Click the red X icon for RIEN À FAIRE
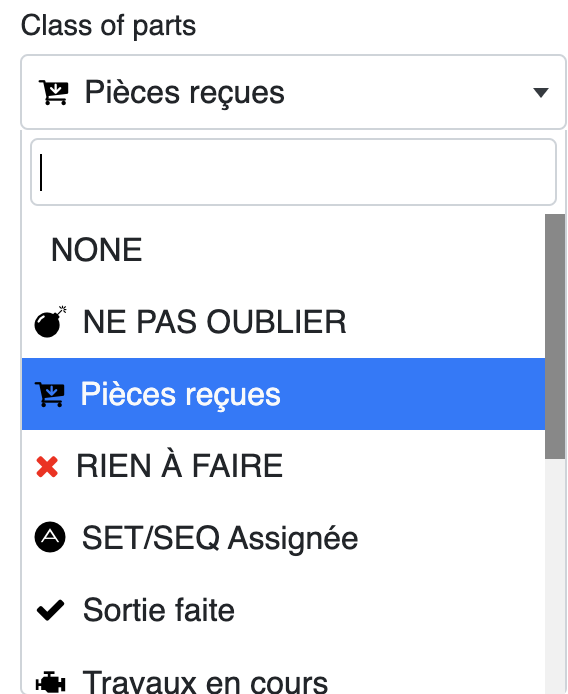The width and height of the screenshot is (568, 694). [x=47, y=467]
